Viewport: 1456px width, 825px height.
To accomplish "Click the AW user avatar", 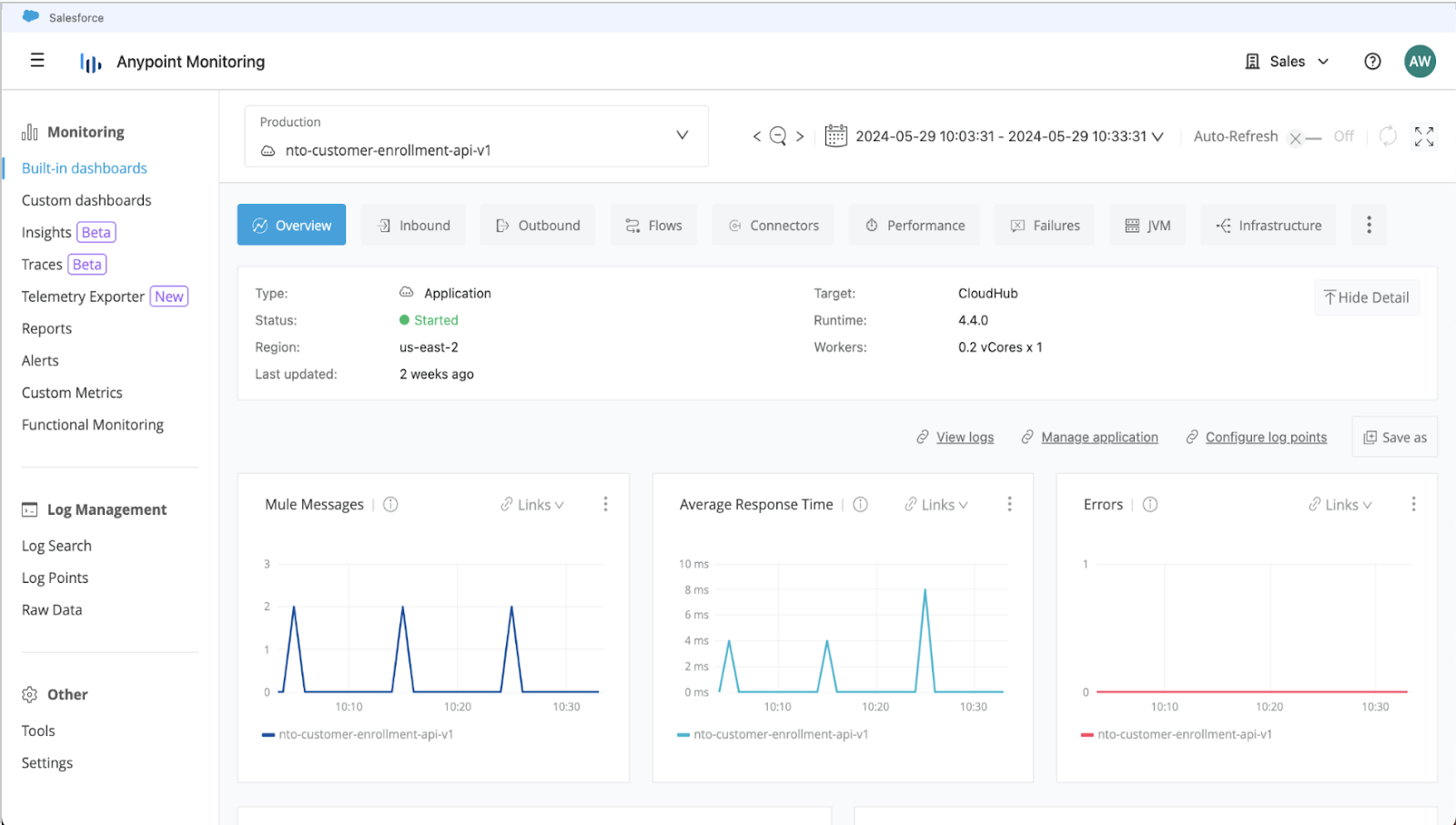I will pos(1420,61).
